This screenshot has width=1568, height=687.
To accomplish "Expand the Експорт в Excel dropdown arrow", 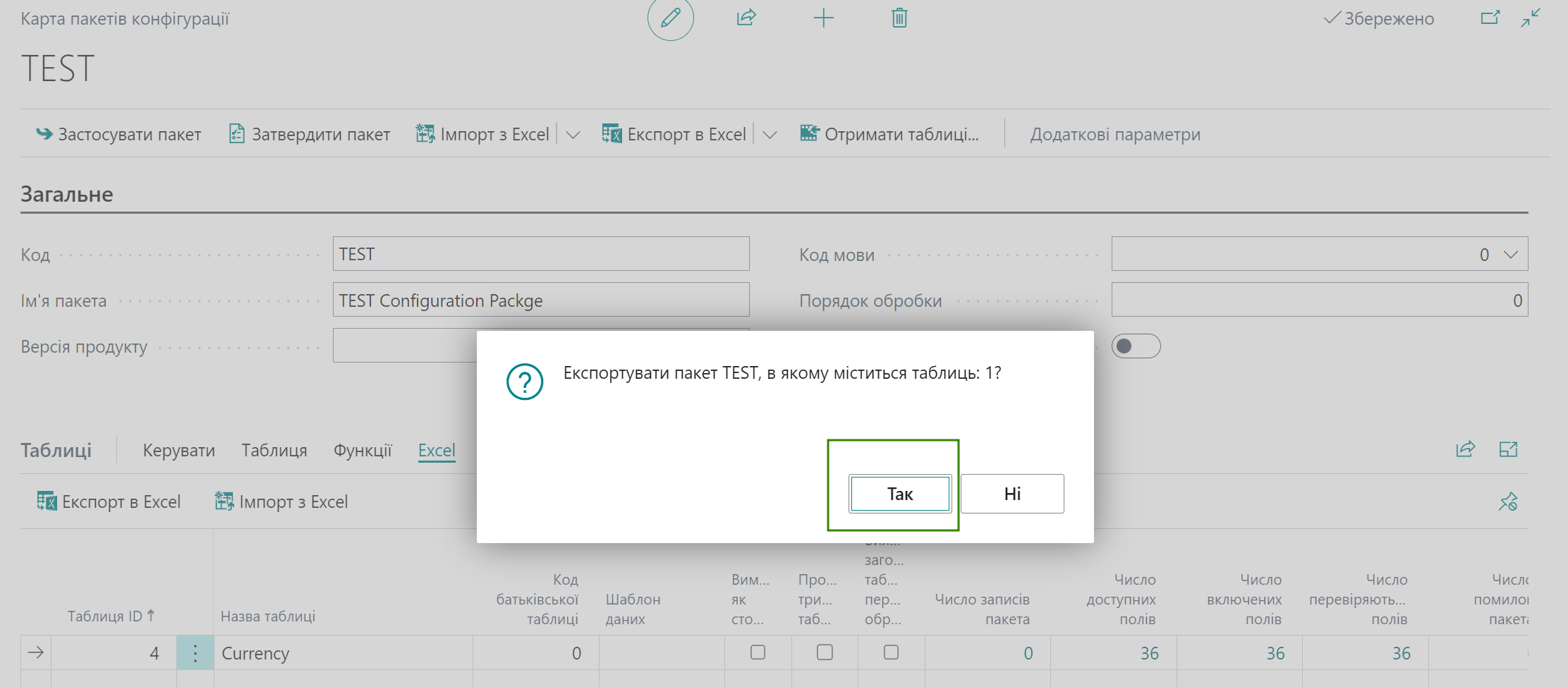I will coord(770,134).
